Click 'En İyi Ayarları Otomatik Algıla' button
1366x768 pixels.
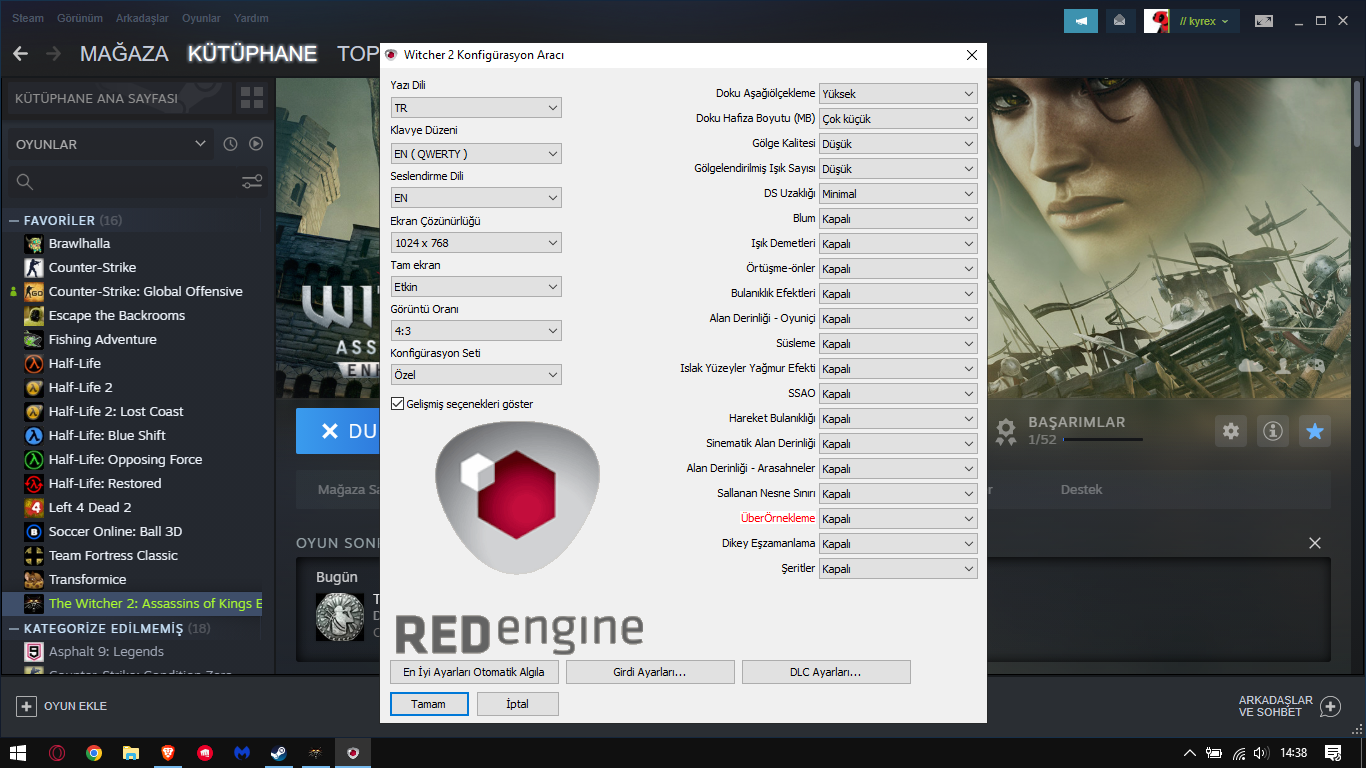pyautogui.click(x=474, y=672)
